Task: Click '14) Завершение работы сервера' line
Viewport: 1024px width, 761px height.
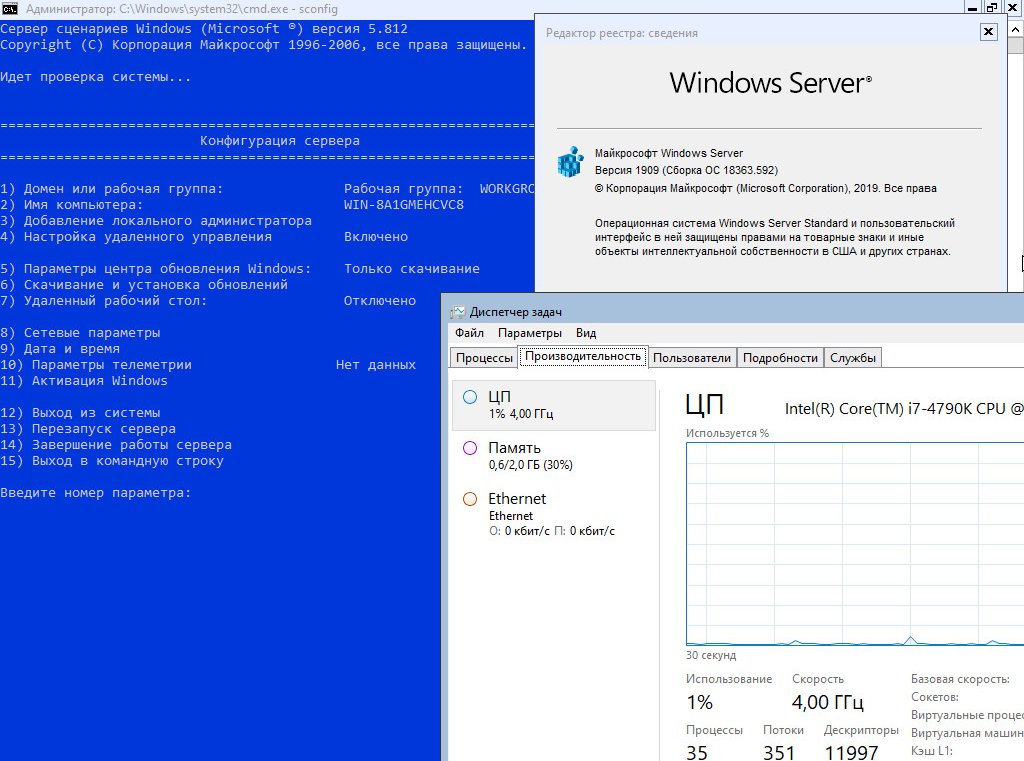Action: 116,445
